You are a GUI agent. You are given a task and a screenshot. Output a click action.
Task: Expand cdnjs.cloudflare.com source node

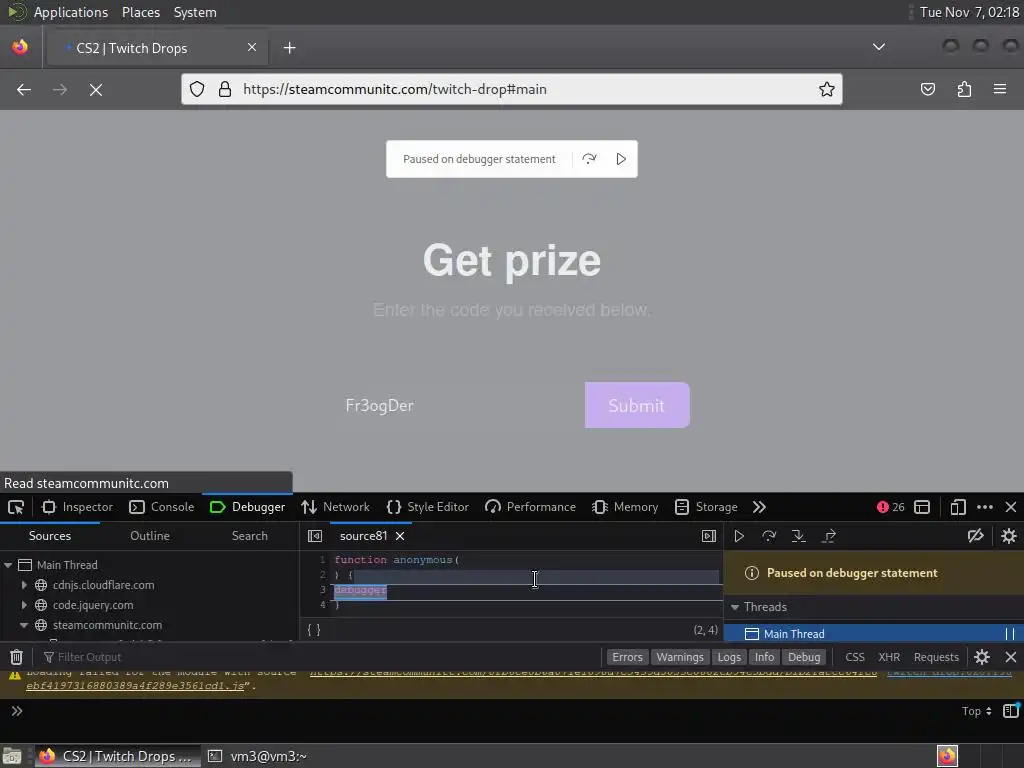(x=24, y=584)
